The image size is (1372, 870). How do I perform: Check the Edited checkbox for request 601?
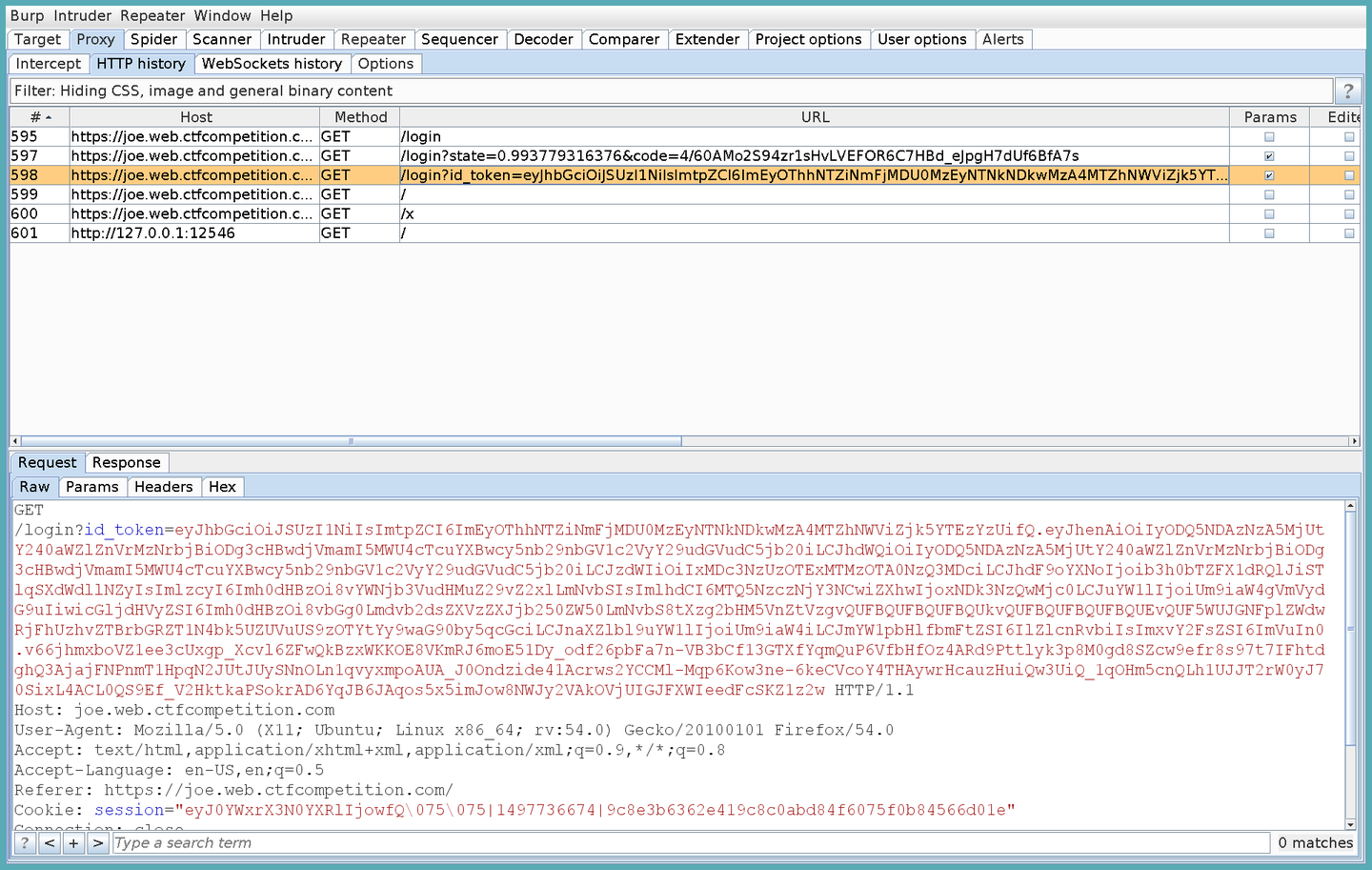coord(1349,233)
